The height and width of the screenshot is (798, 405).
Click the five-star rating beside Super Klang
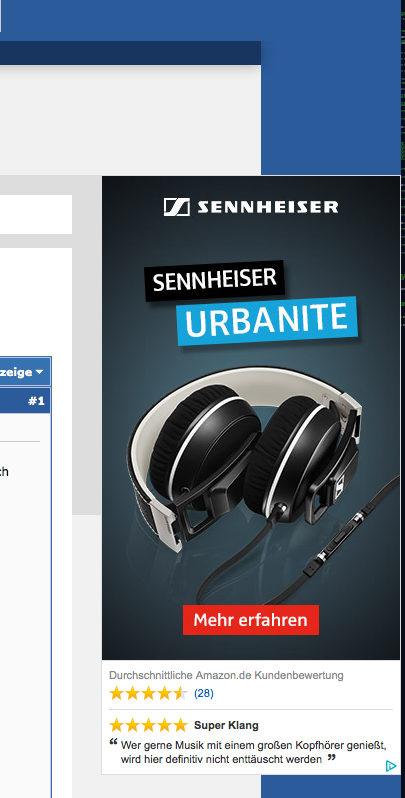coord(148,725)
